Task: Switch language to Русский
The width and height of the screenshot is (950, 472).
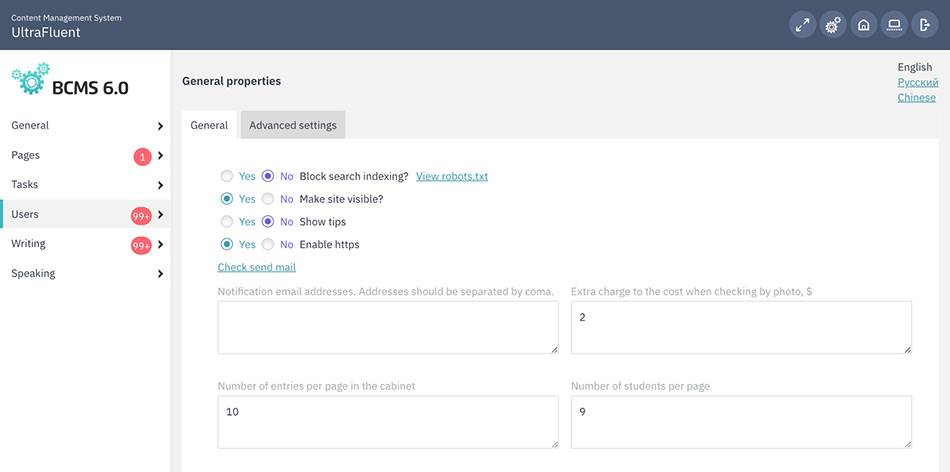Action: point(918,82)
